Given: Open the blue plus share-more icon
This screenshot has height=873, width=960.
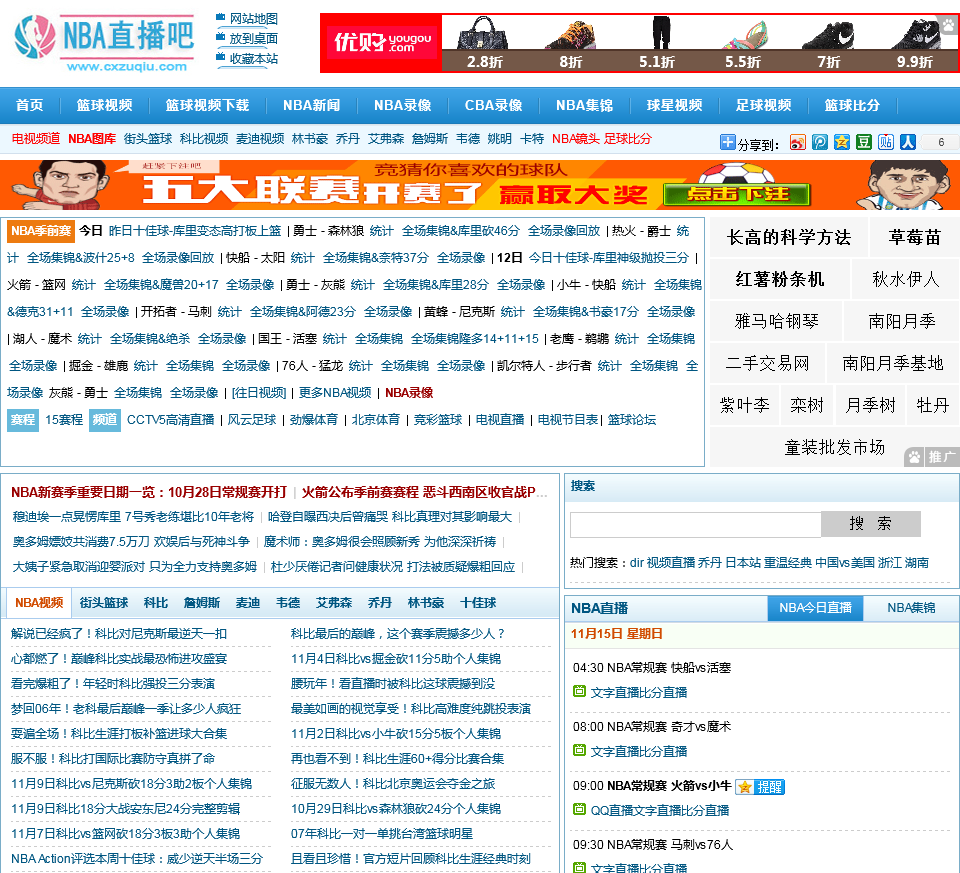Looking at the screenshot, I should 727,143.
